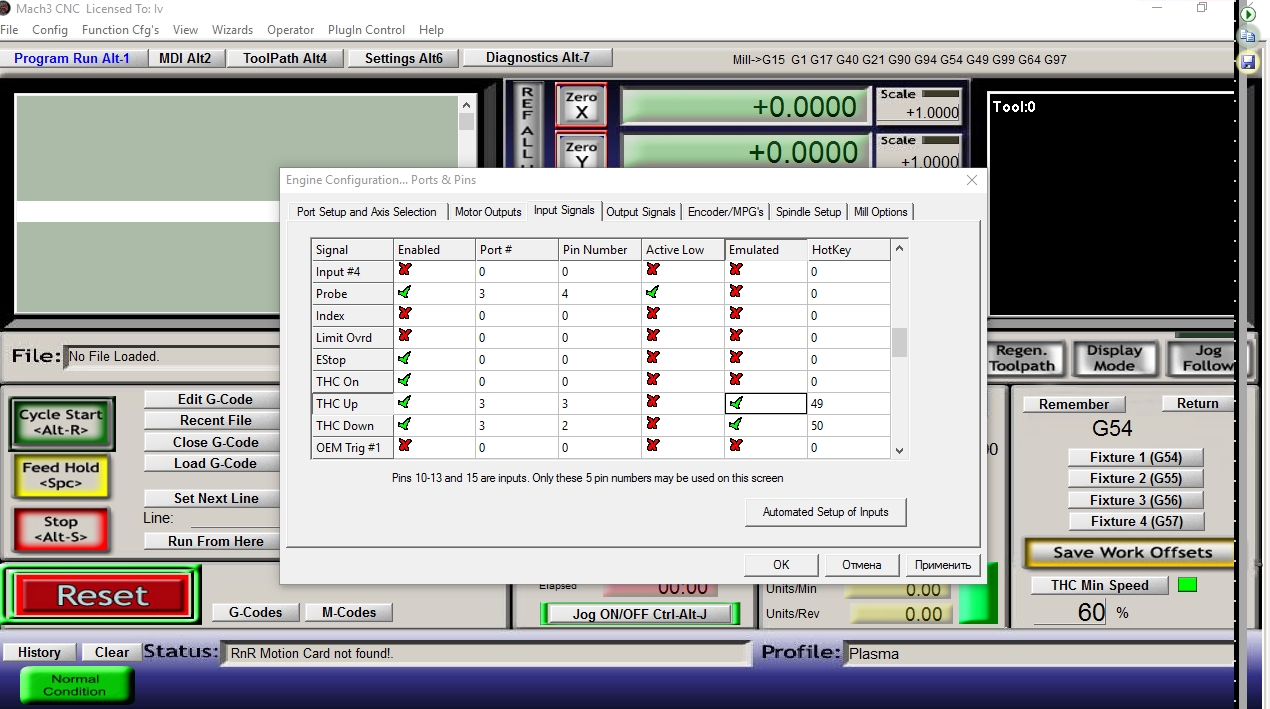Click the signals table scrollbar thumb
The width and height of the screenshot is (1270, 709).
[x=899, y=343]
